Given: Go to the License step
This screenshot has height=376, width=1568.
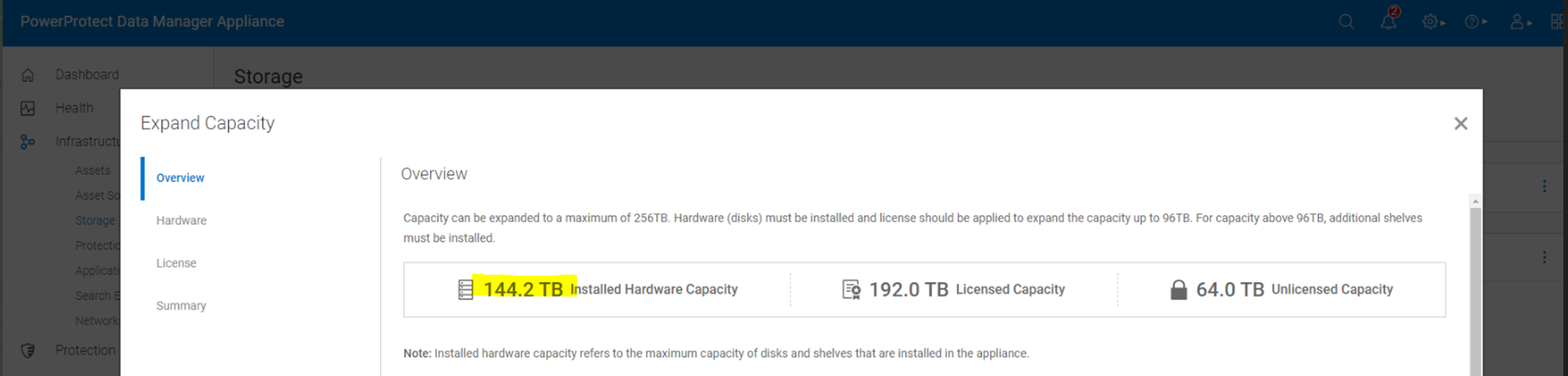Looking at the screenshot, I should 176,263.
